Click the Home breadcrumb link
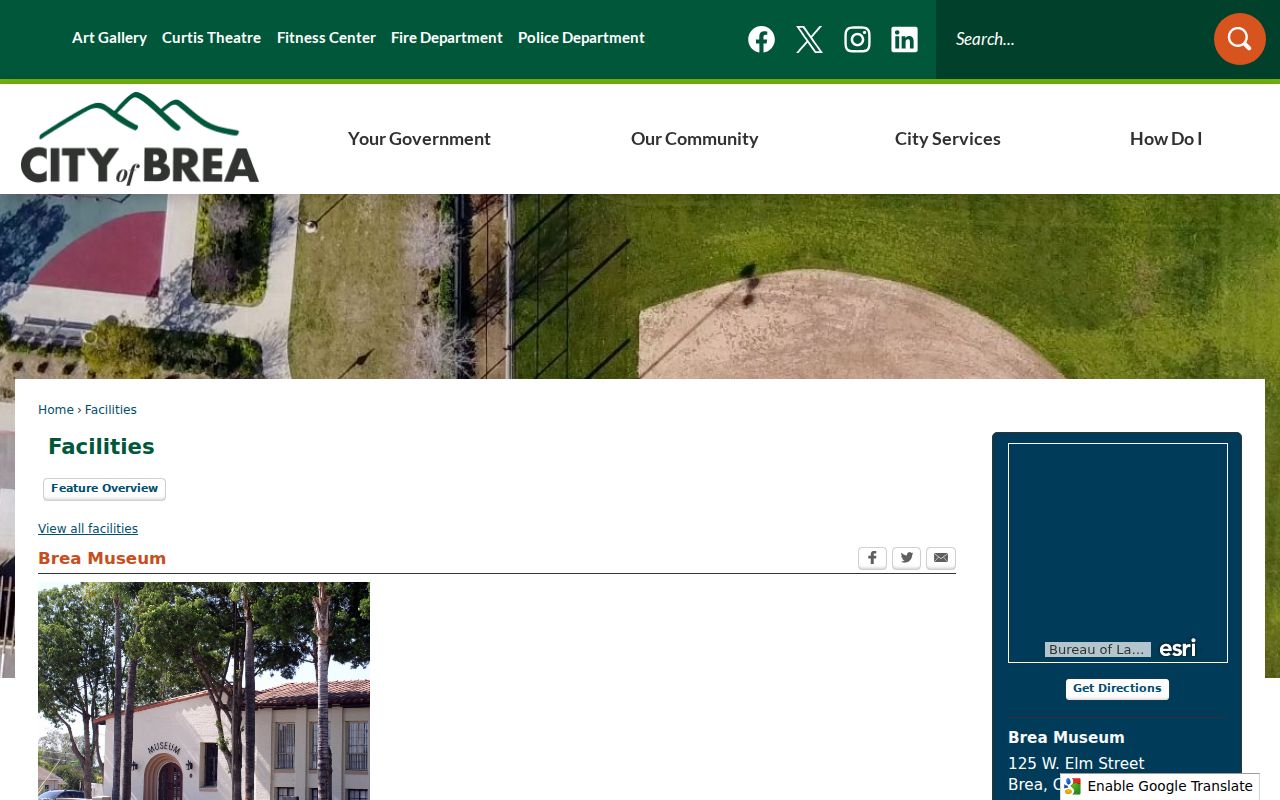 tap(56, 410)
